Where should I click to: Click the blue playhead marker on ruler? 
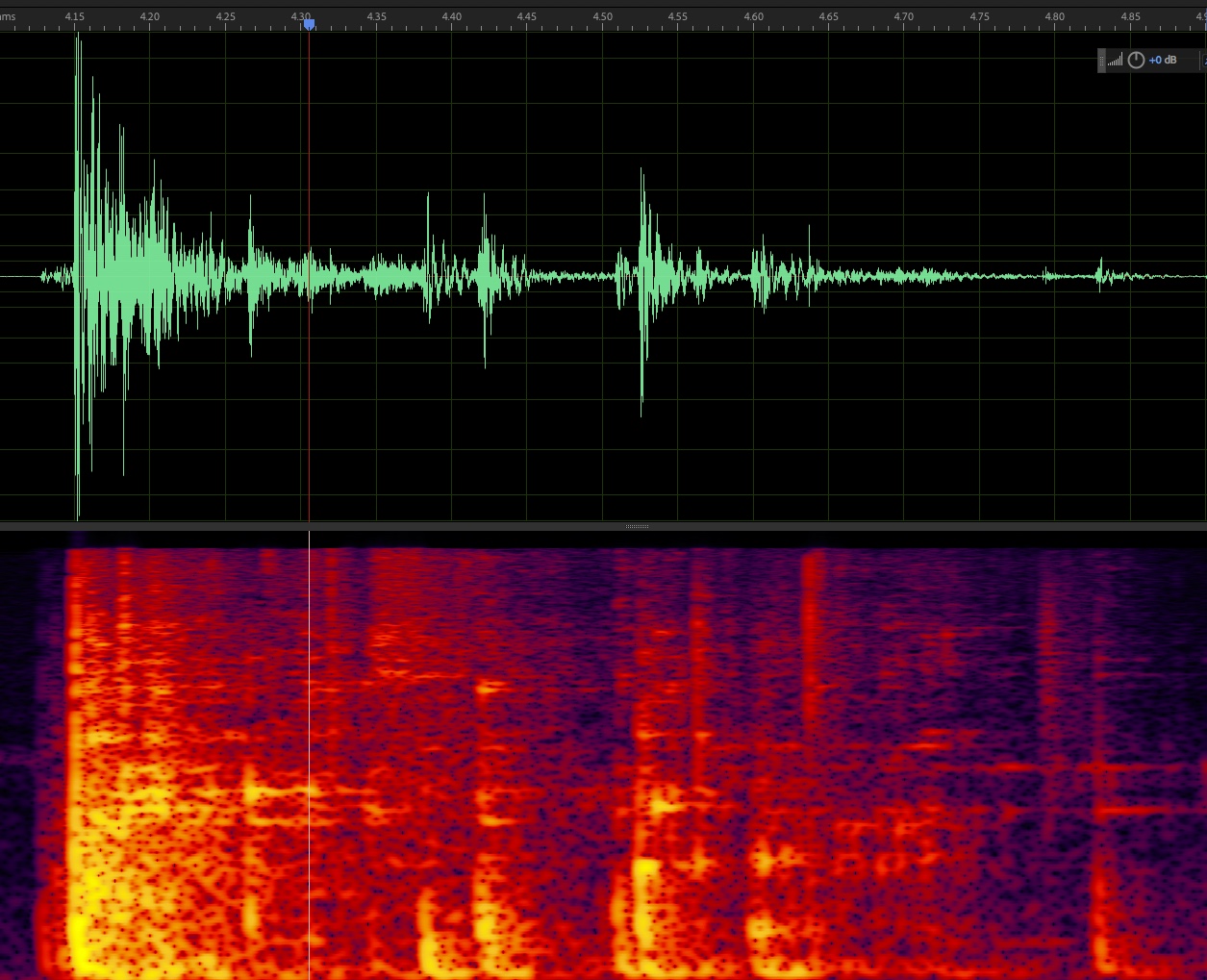tap(309, 24)
